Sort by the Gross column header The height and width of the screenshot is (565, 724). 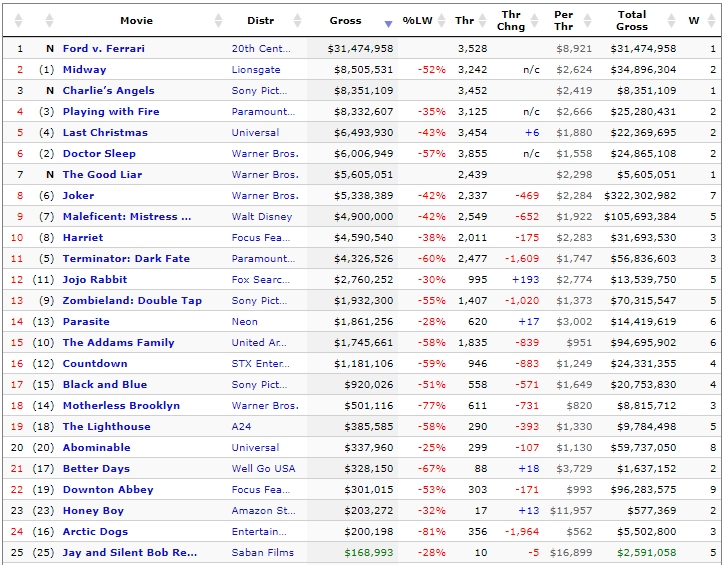click(x=345, y=20)
